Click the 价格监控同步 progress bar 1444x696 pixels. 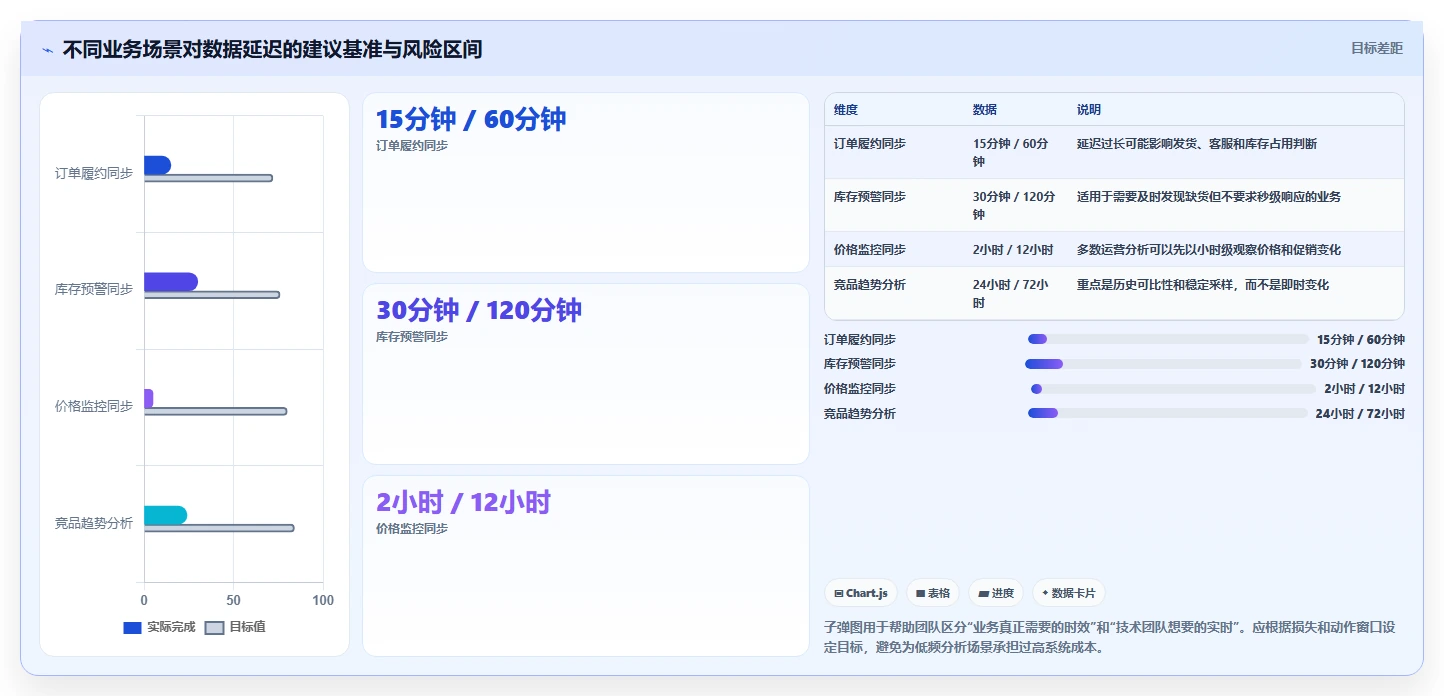pyautogui.click(x=1173, y=389)
